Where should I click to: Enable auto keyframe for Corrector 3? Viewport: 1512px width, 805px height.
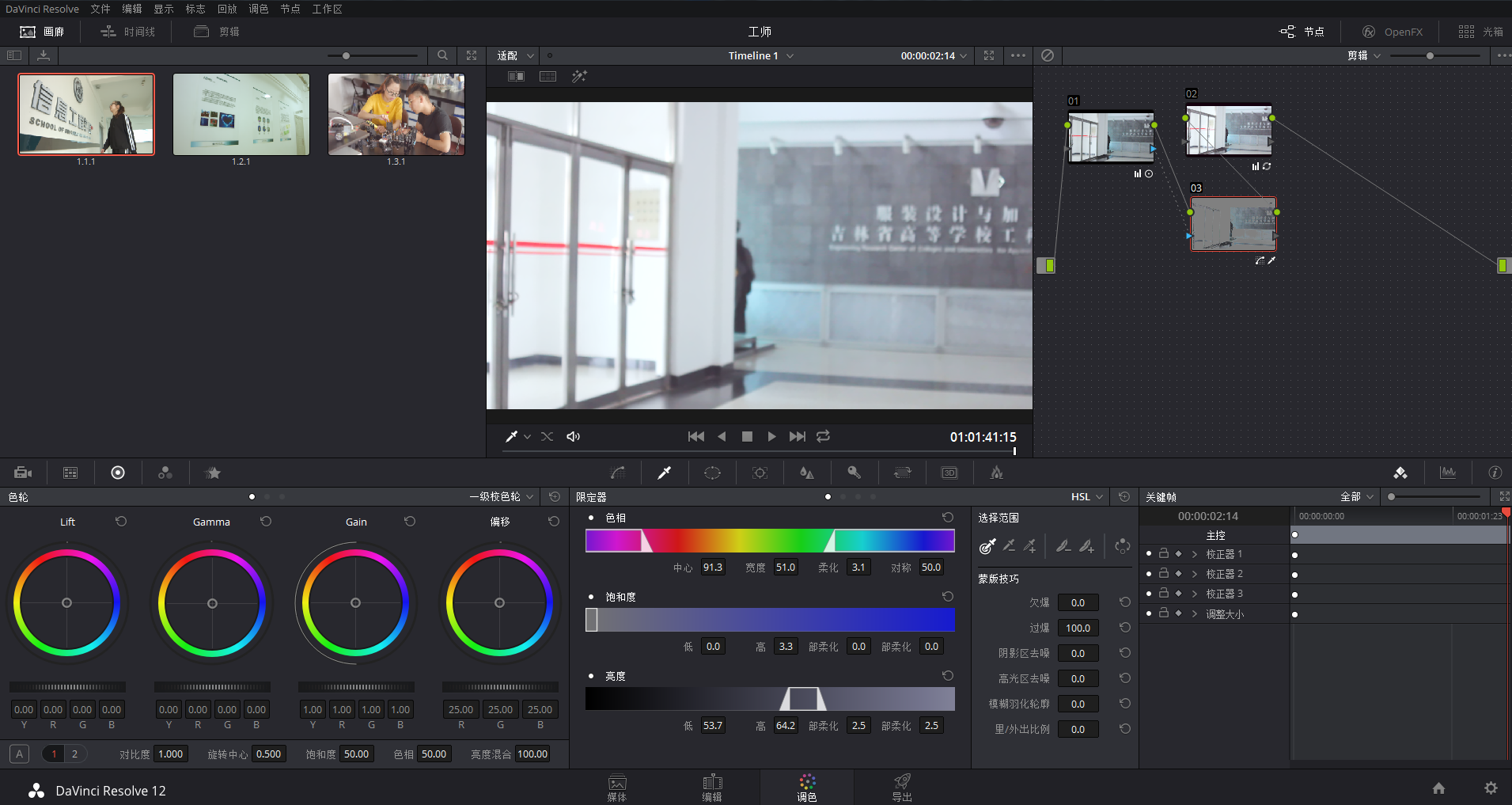[x=1179, y=594]
